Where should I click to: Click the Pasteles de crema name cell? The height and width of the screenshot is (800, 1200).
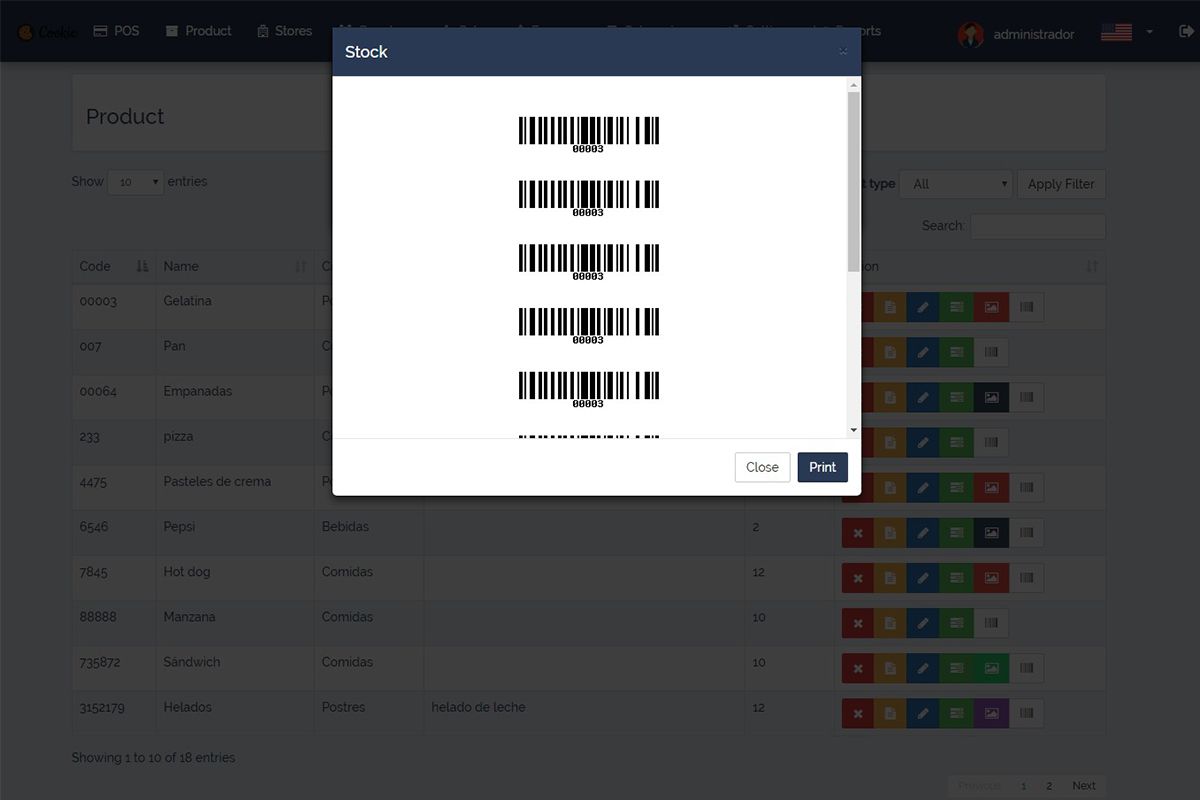coord(235,487)
